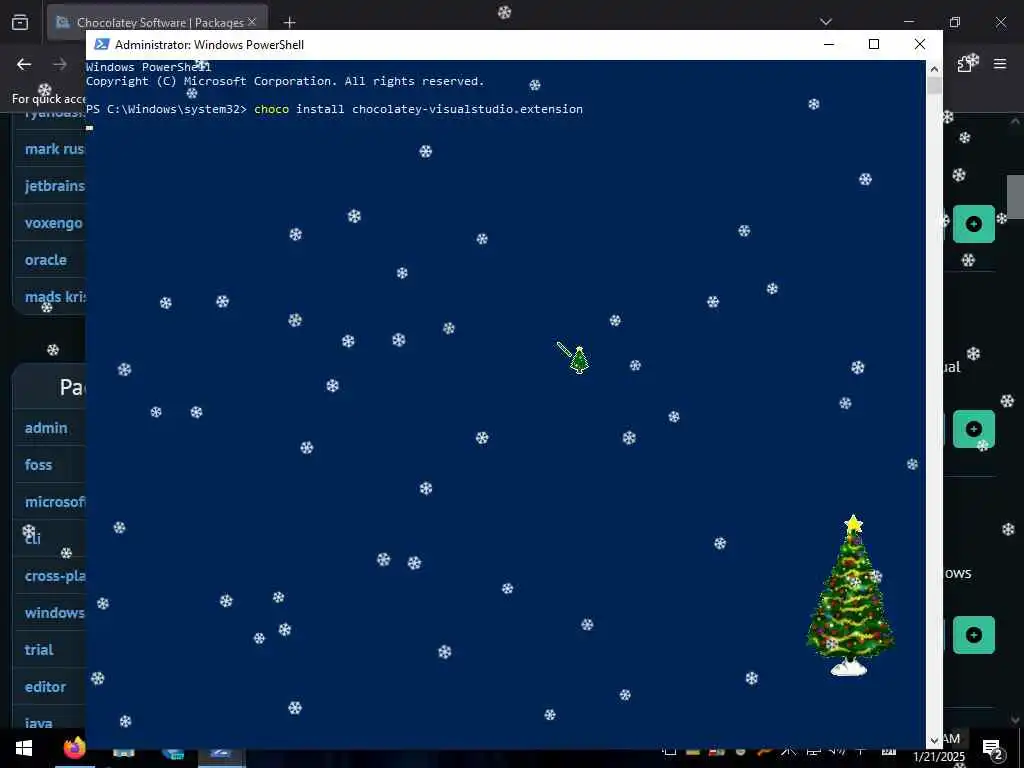Click the browser page scrollbar thumb

click(1015, 197)
